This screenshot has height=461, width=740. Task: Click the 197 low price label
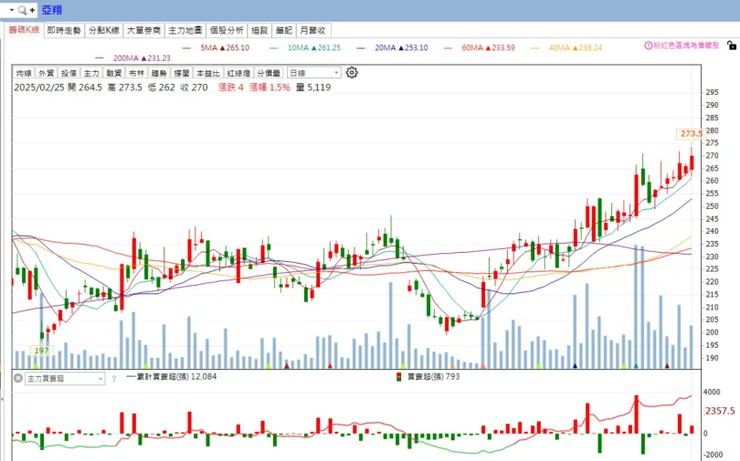pyautogui.click(x=42, y=351)
